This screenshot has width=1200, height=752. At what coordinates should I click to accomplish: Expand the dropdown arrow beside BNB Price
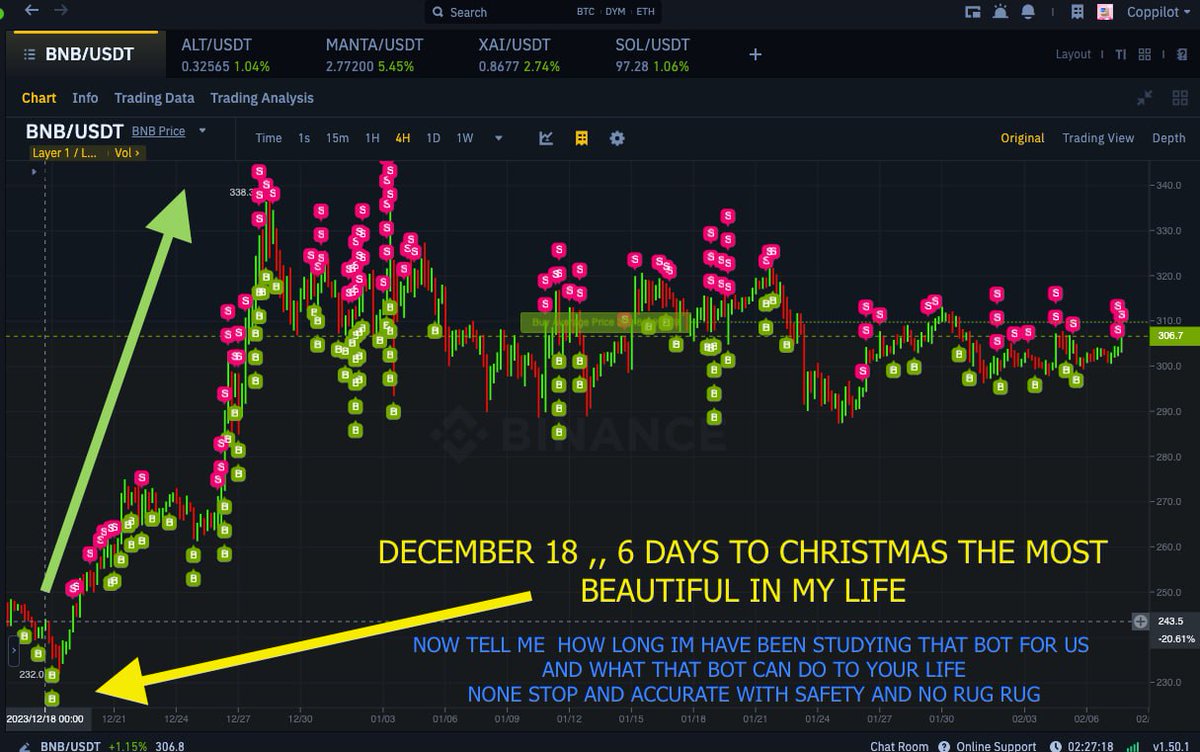[202, 131]
